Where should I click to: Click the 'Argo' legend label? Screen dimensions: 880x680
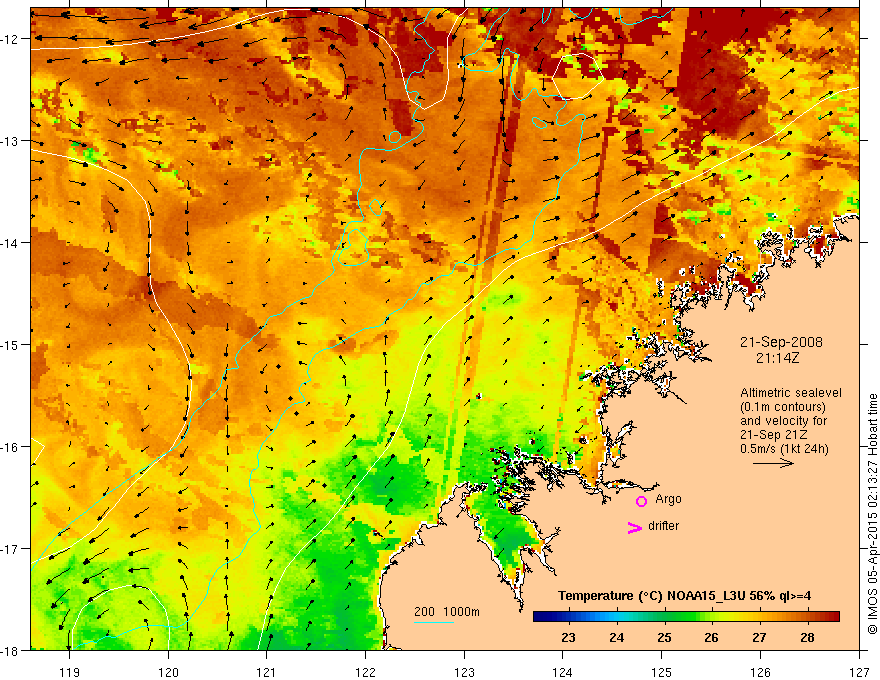[668, 499]
